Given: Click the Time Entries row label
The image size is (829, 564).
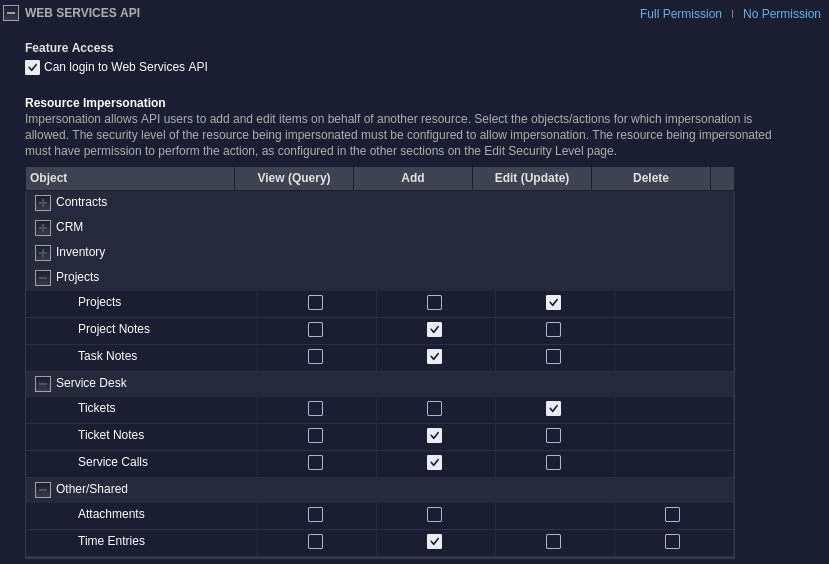Looking at the screenshot, I should pyautogui.click(x=111, y=541).
